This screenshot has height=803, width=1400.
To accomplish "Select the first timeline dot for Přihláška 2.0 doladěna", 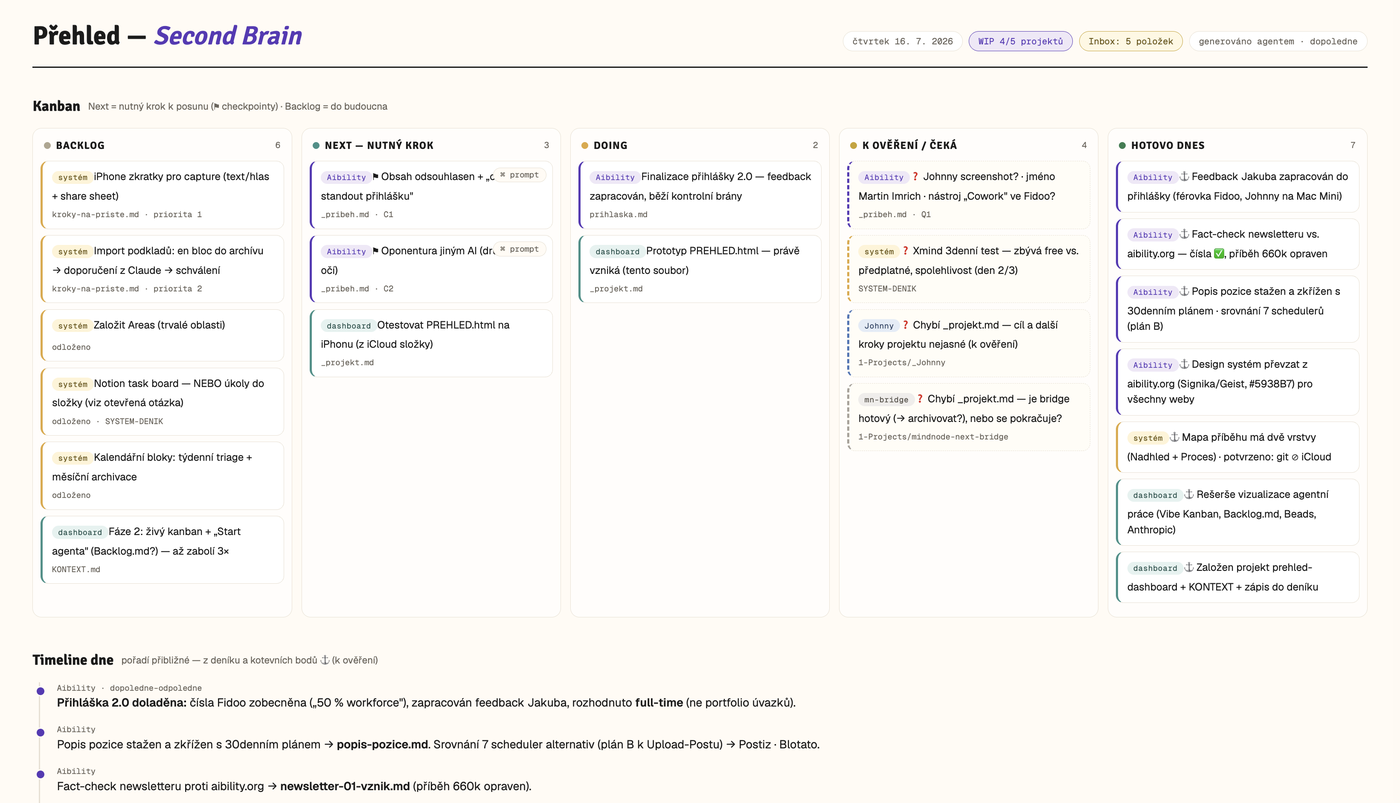I will pyautogui.click(x=40, y=691).
